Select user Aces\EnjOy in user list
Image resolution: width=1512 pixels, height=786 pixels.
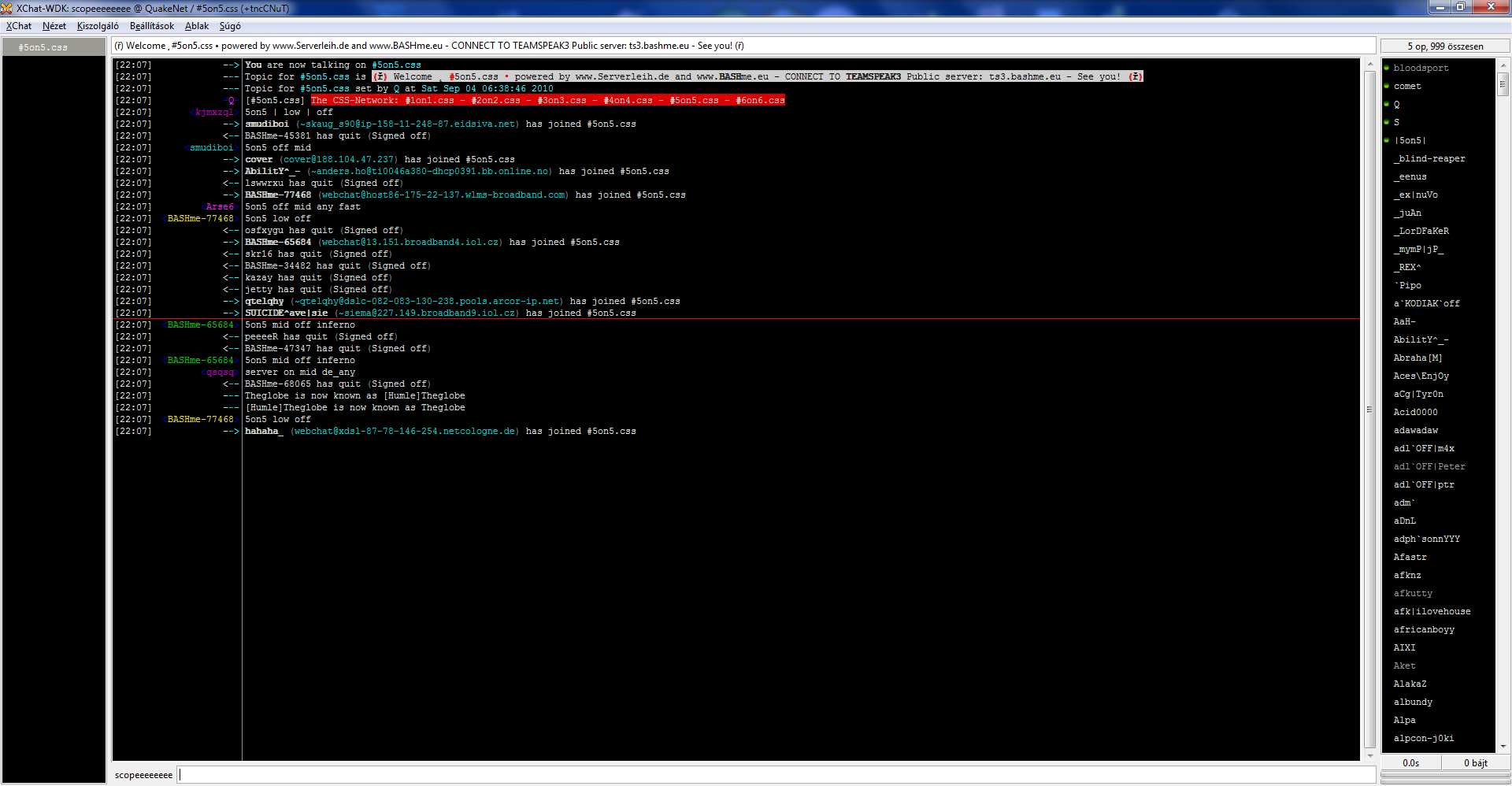pos(1421,376)
